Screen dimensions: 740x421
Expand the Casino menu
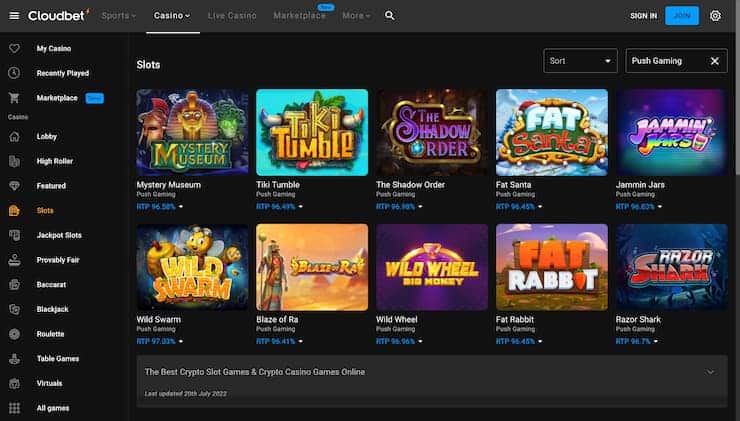tap(172, 16)
